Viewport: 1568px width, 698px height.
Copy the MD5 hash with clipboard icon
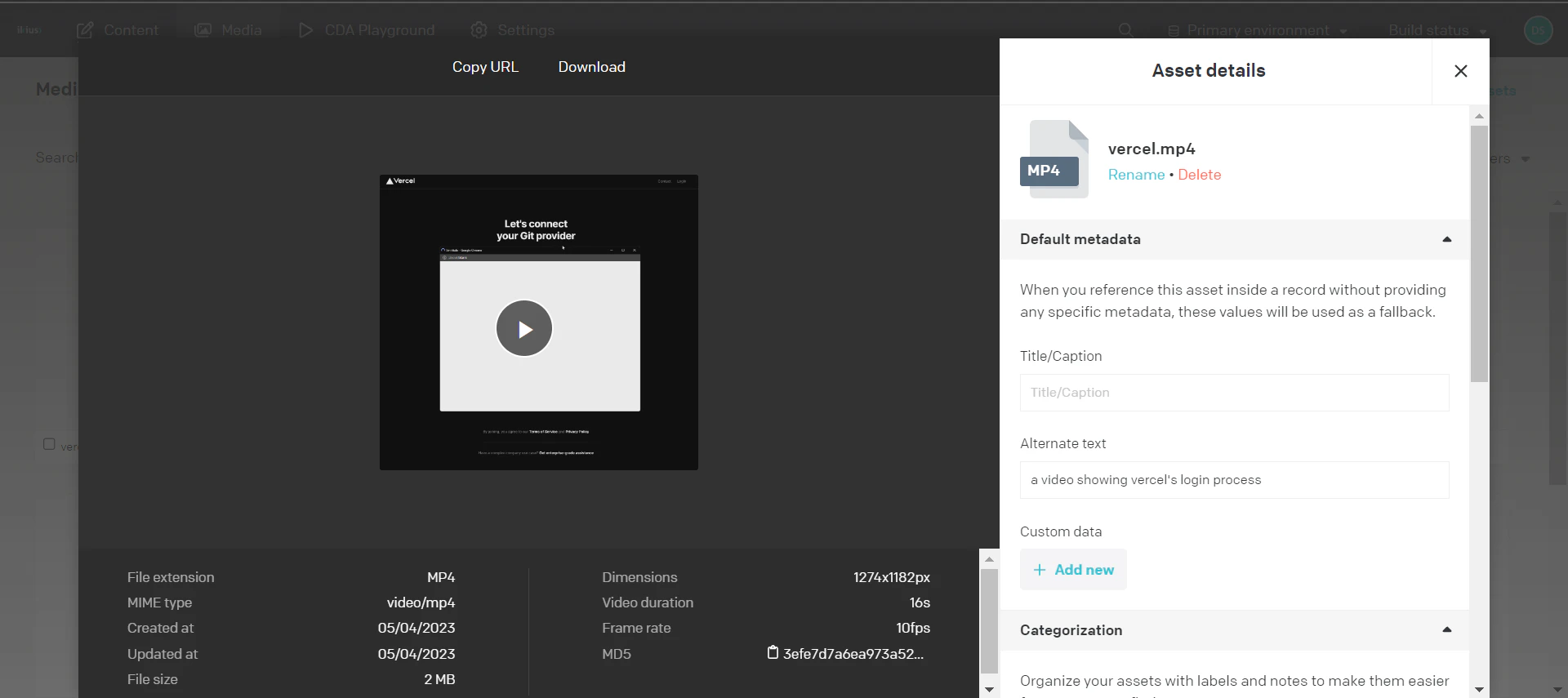pos(773,652)
